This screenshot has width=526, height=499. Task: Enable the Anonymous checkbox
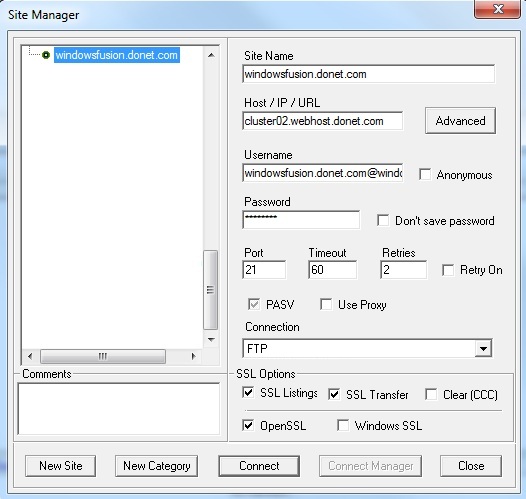[425, 174]
